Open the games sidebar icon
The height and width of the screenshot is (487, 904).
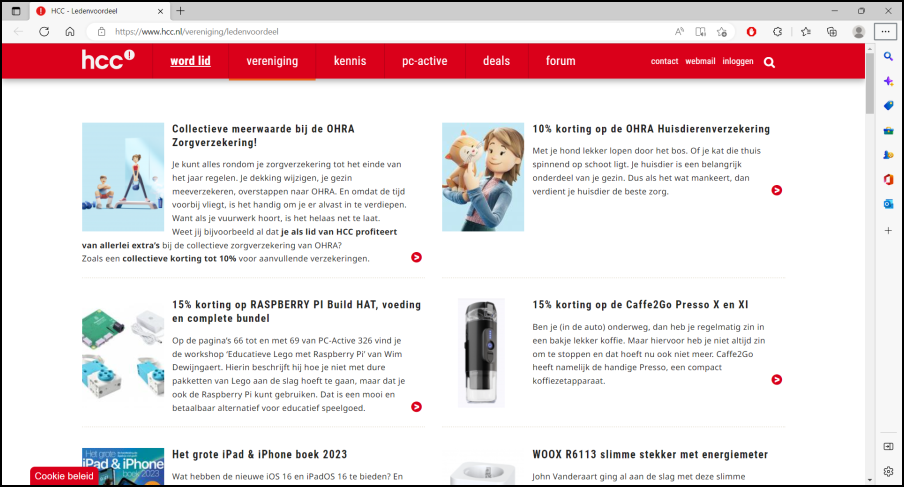[888, 155]
